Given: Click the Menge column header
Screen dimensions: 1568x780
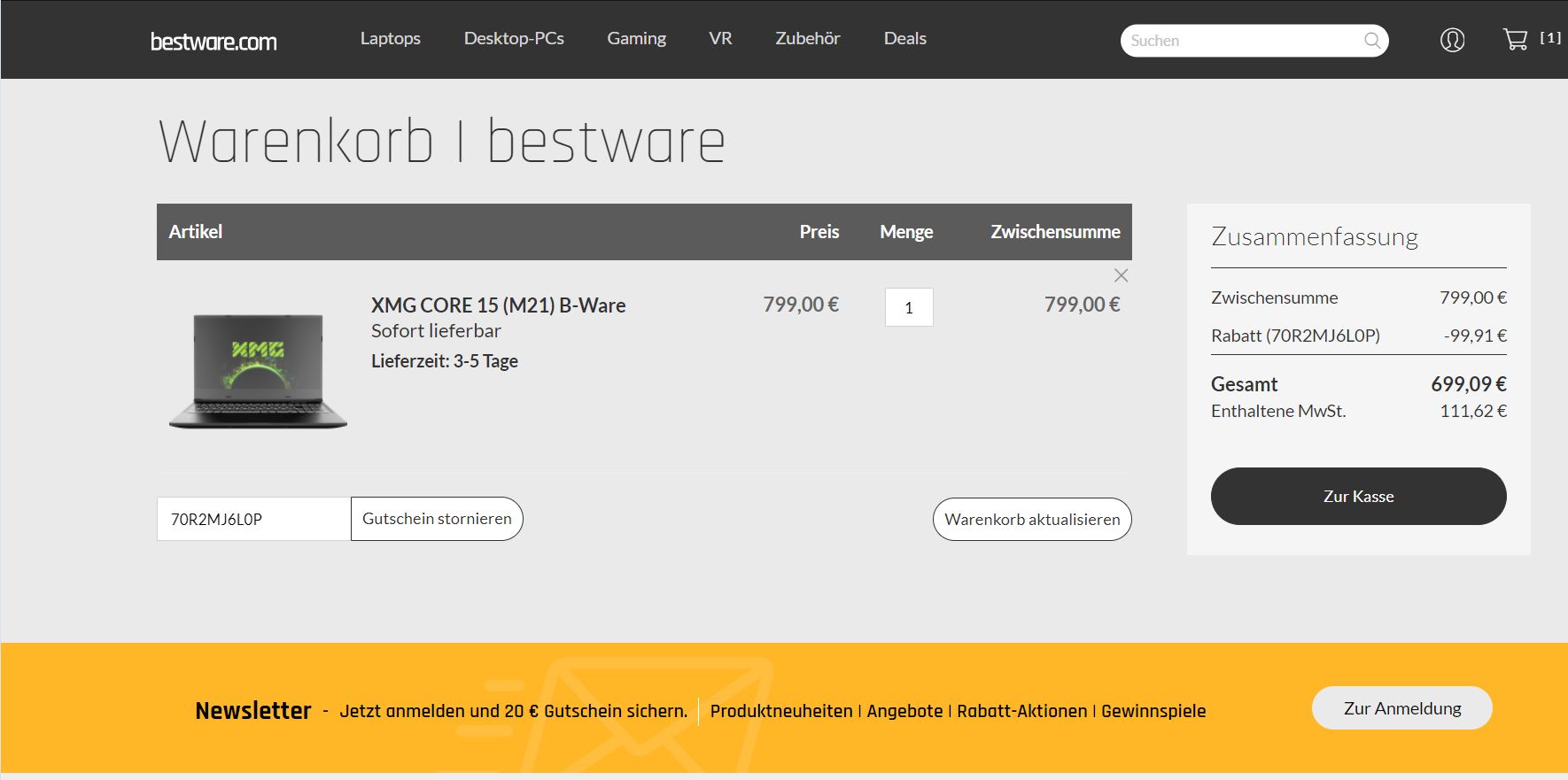Looking at the screenshot, I should tap(906, 232).
